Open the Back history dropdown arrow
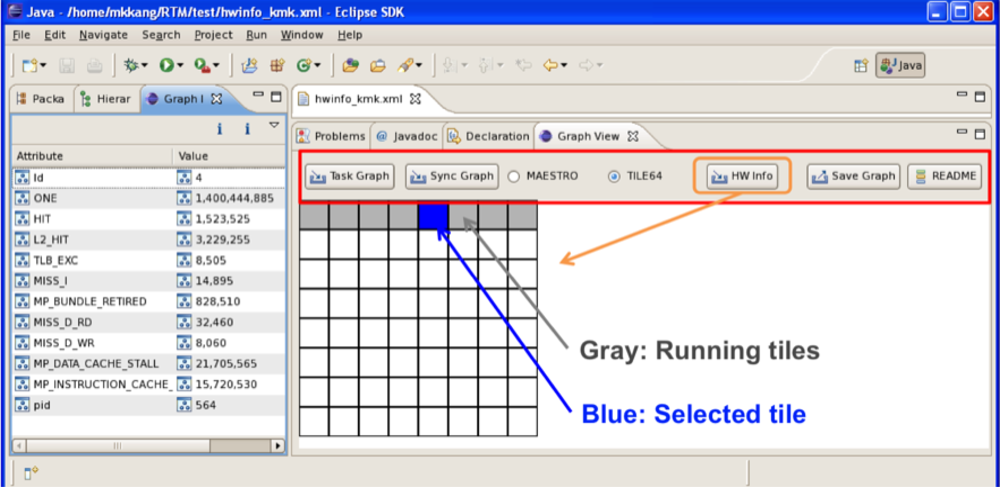Viewport: 1000px width, 487px height. click(564, 66)
